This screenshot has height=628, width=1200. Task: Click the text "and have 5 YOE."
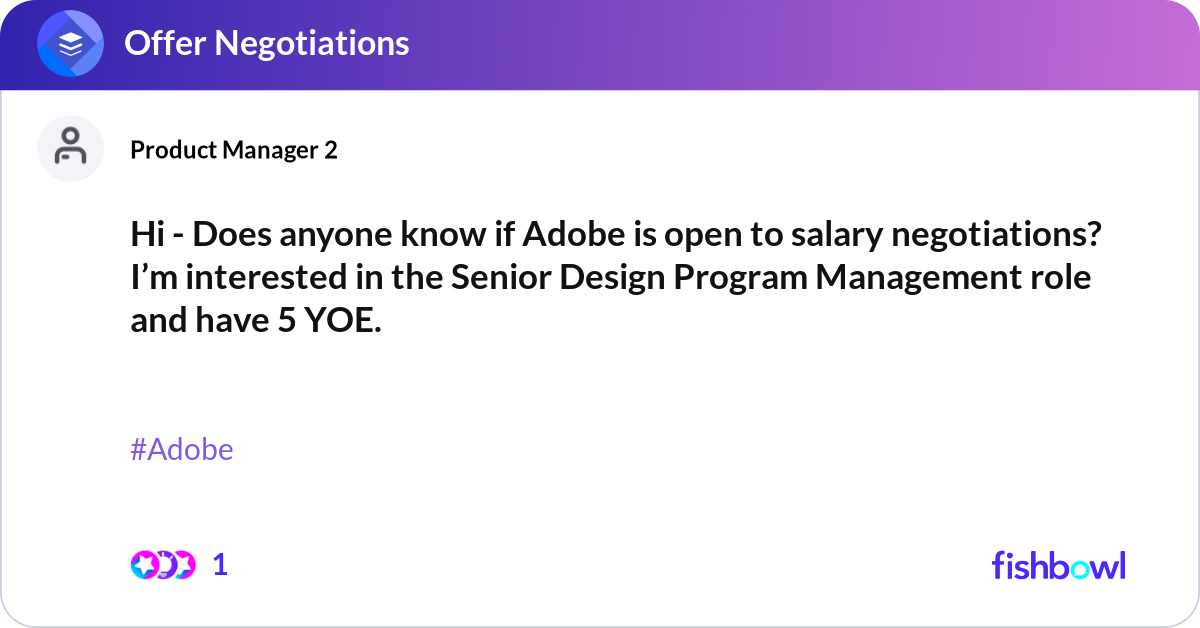pyautogui.click(x=256, y=321)
